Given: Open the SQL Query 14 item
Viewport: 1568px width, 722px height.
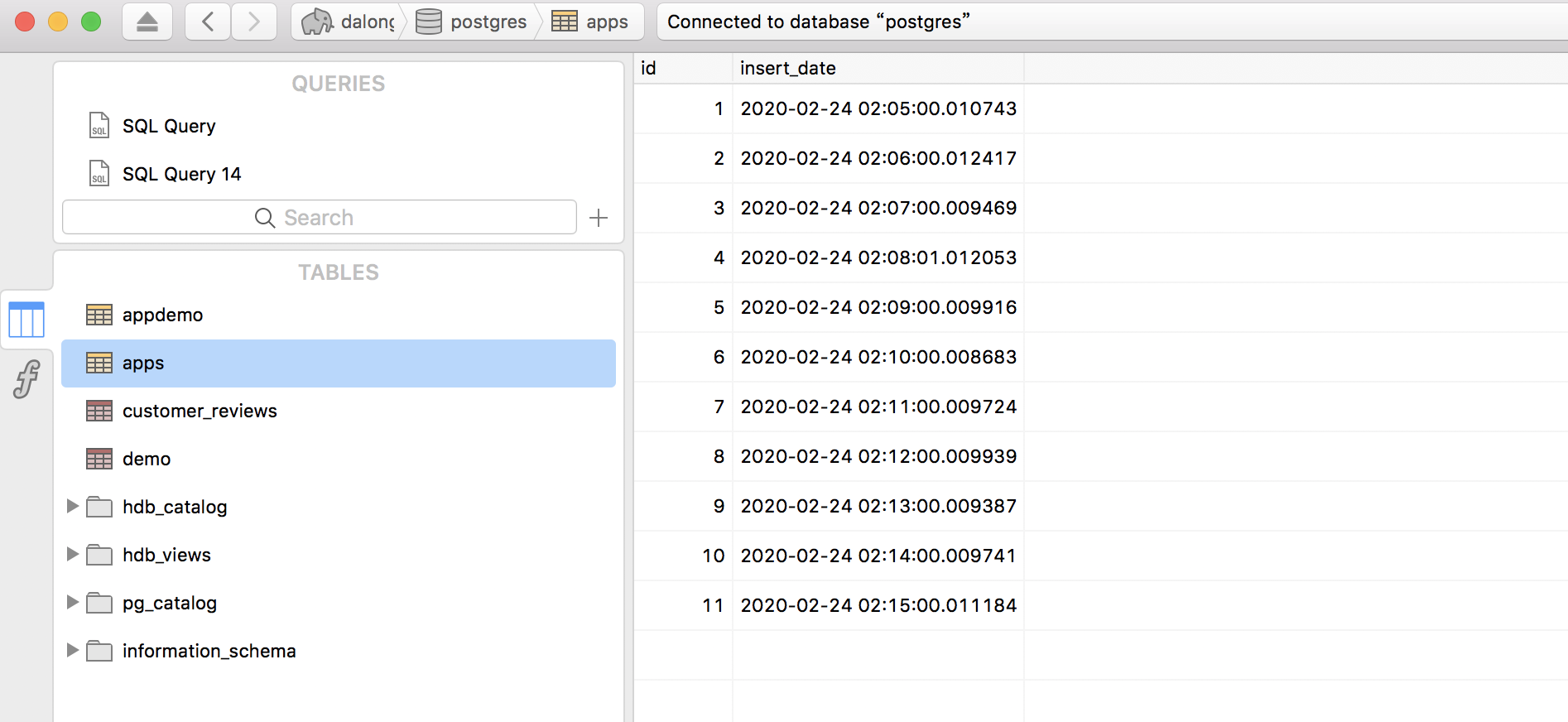Looking at the screenshot, I should tap(181, 174).
